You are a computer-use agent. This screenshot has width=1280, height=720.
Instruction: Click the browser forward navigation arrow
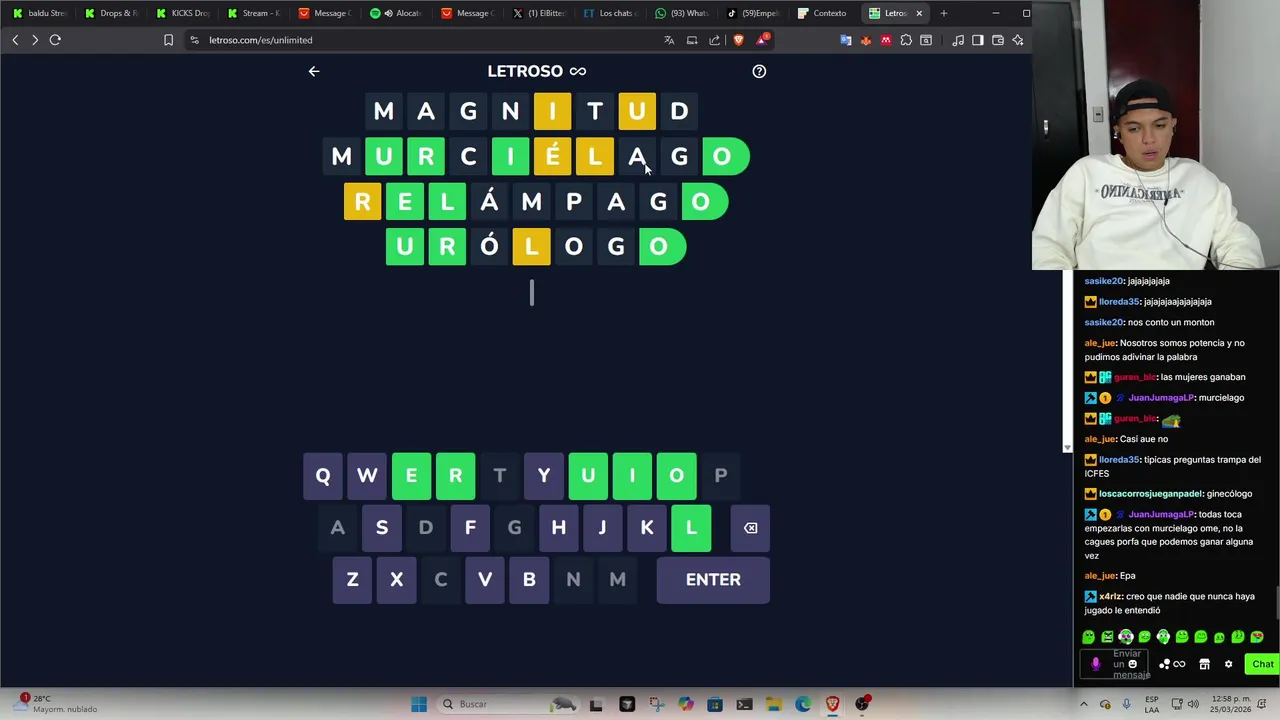[35, 40]
